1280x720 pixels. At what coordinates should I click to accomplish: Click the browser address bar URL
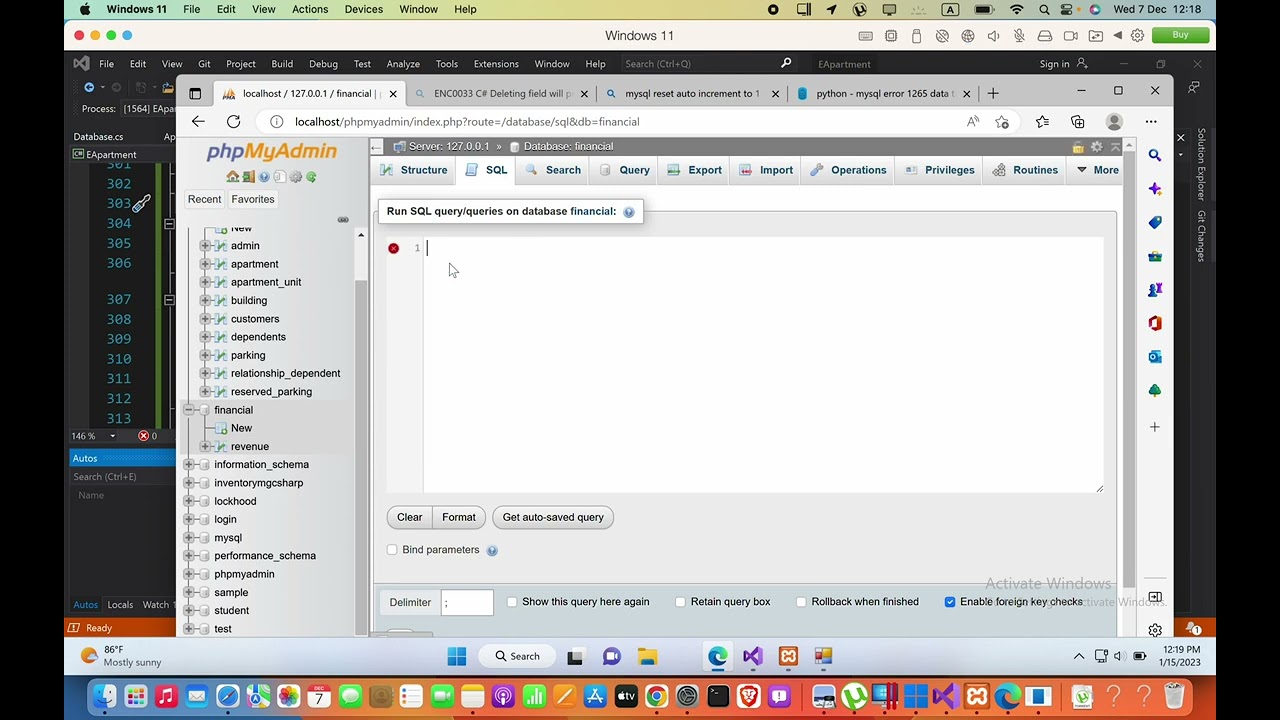pos(467,122)
